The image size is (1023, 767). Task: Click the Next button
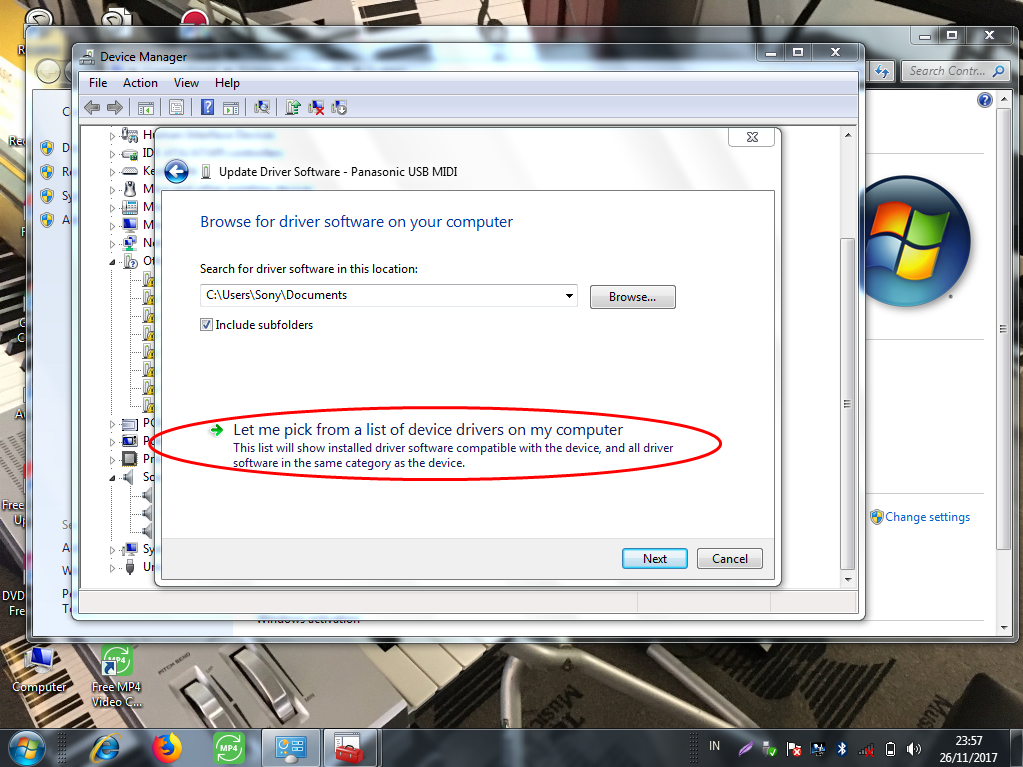click(654, 558)
